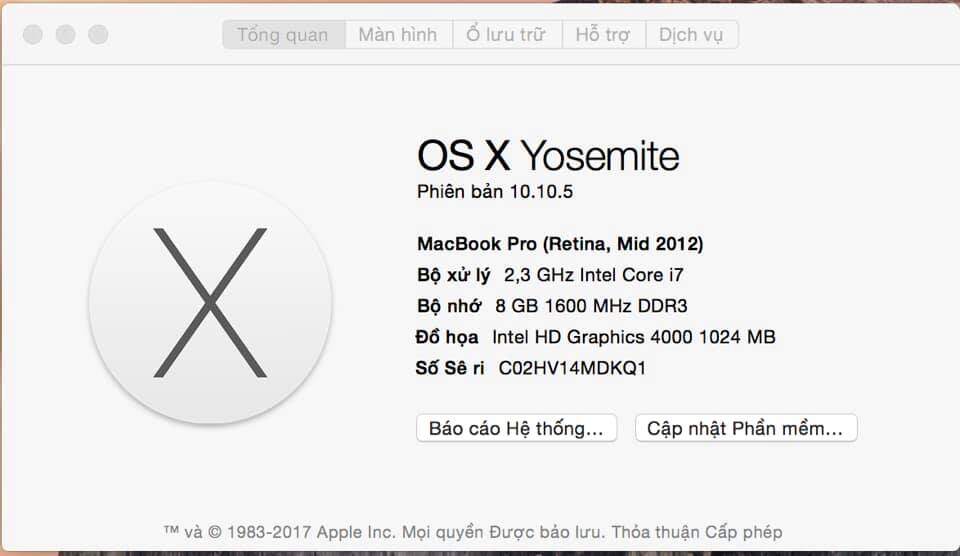Go to the Hỗ trợ tab

[603, 35]
